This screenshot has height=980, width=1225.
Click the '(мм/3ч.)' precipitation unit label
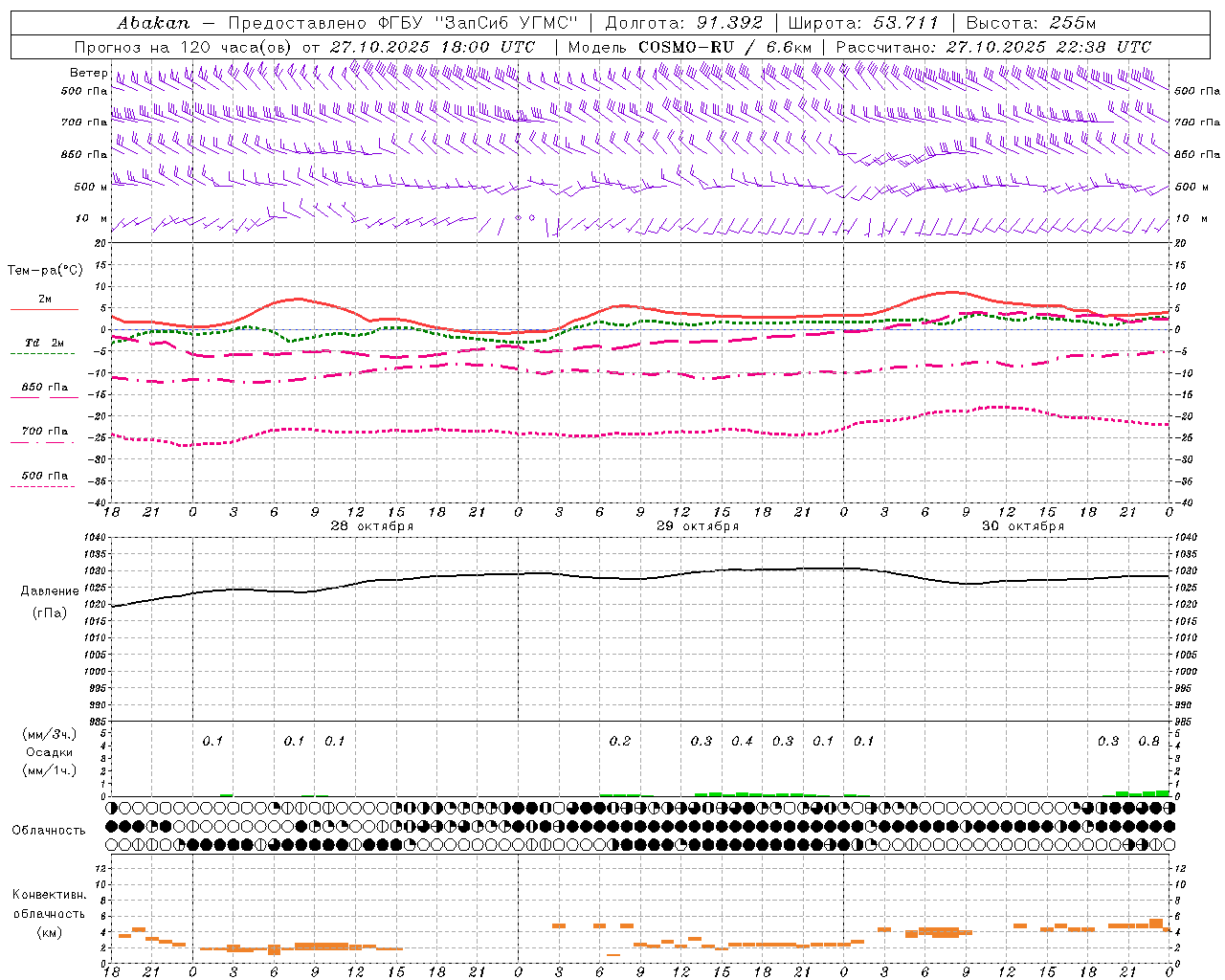click(x=49, y=734)
